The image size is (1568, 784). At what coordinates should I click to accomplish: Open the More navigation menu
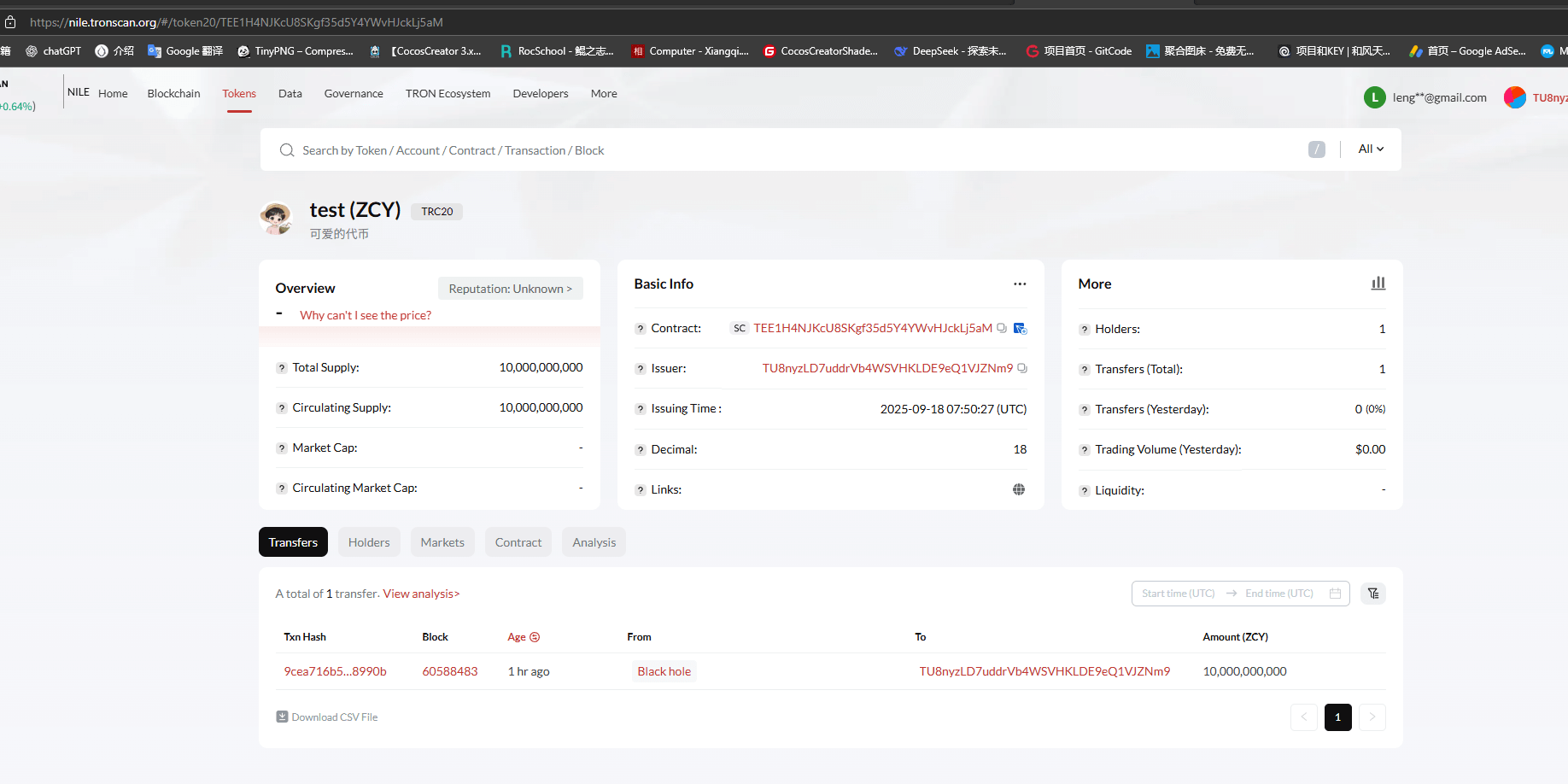[x=604, y=94]
